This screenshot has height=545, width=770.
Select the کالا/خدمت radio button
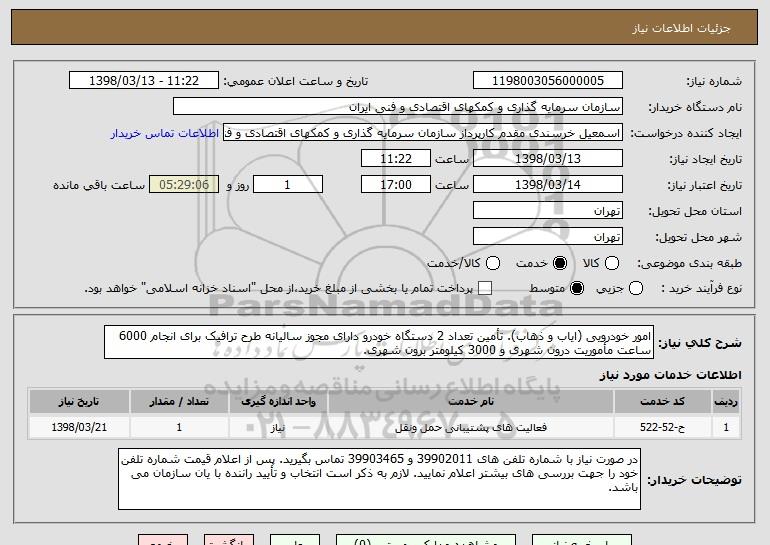click(x=493, y=264)
